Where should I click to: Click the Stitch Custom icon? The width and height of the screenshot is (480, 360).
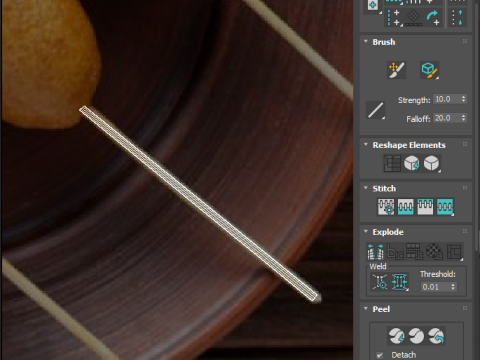(x=445, y=207)
